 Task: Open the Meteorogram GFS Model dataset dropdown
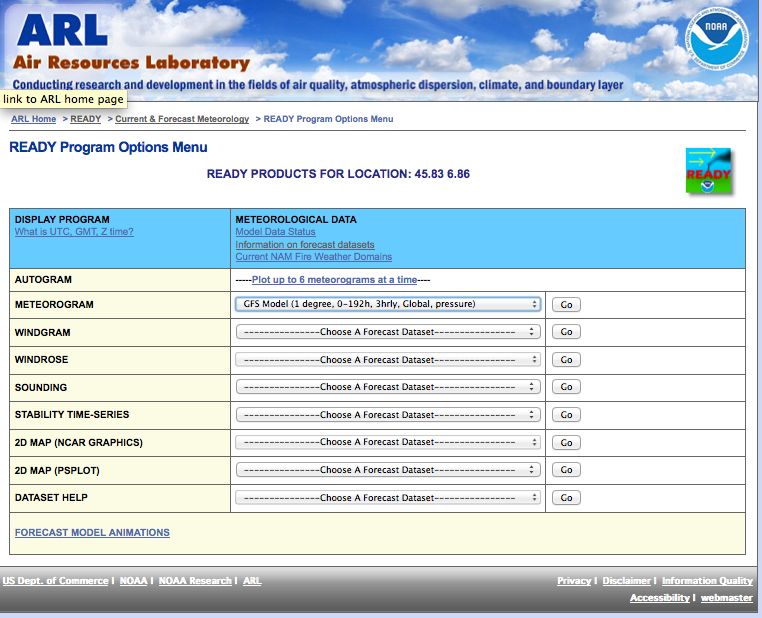point(388,304)
